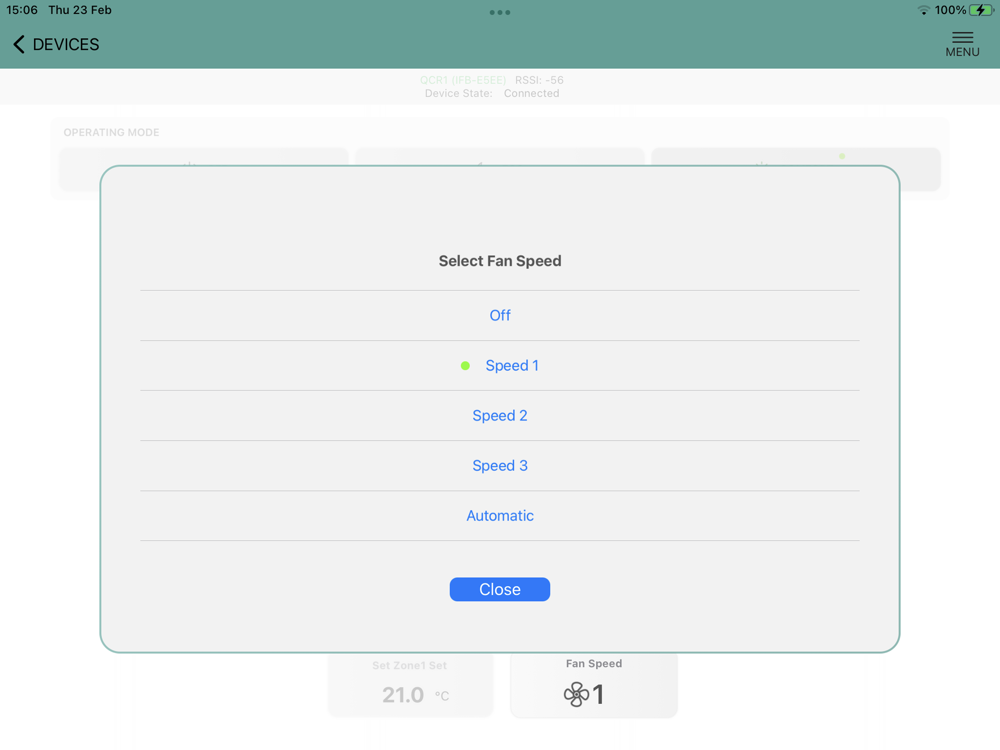The width and height of the screenshot is (1000, 750).
Task: Tap the Fan Speed tile behind dialog
Action: pyautogui.click(x=594, y=685)
